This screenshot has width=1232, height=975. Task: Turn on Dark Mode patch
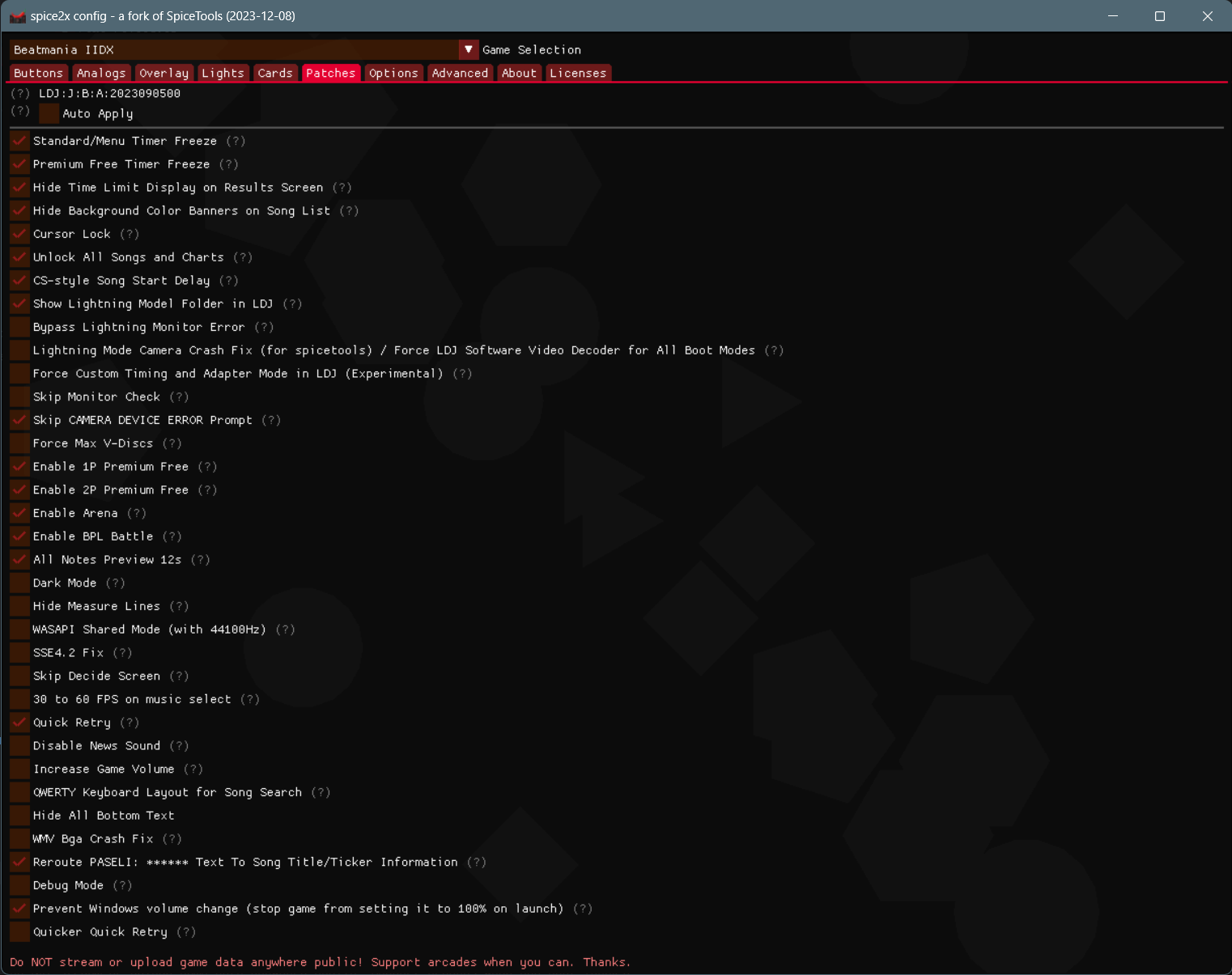[x=19, y=583]
